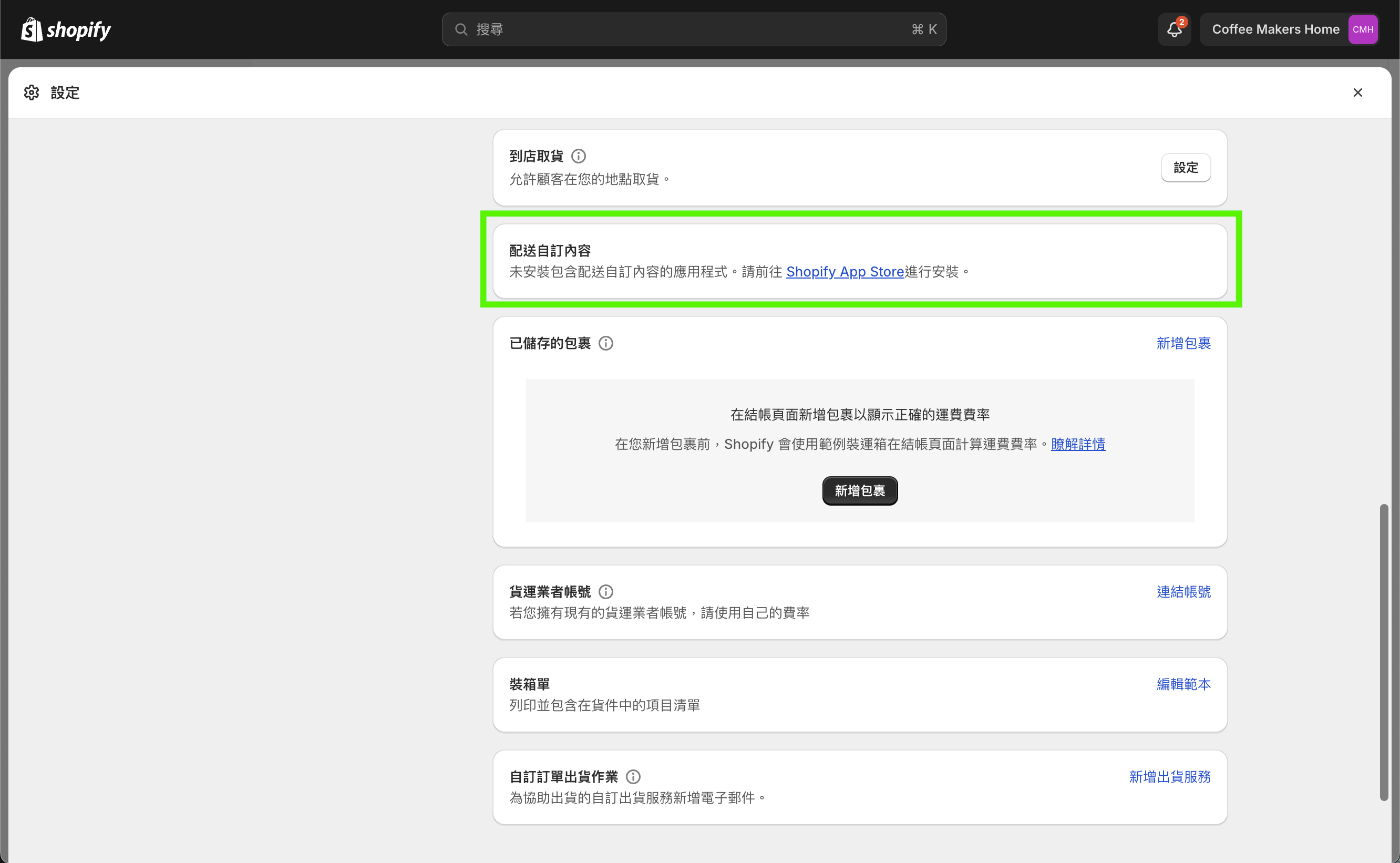Click the dark 新增包裹 button

[860, 491]
